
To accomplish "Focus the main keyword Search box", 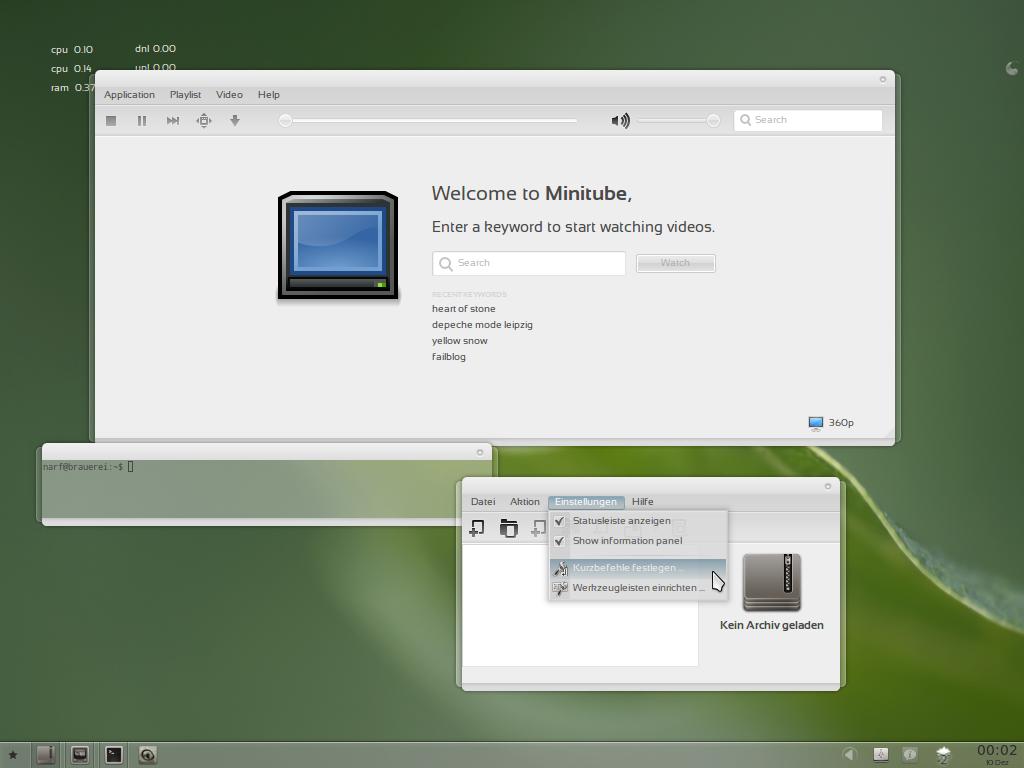I will click(x=529, y=263).
